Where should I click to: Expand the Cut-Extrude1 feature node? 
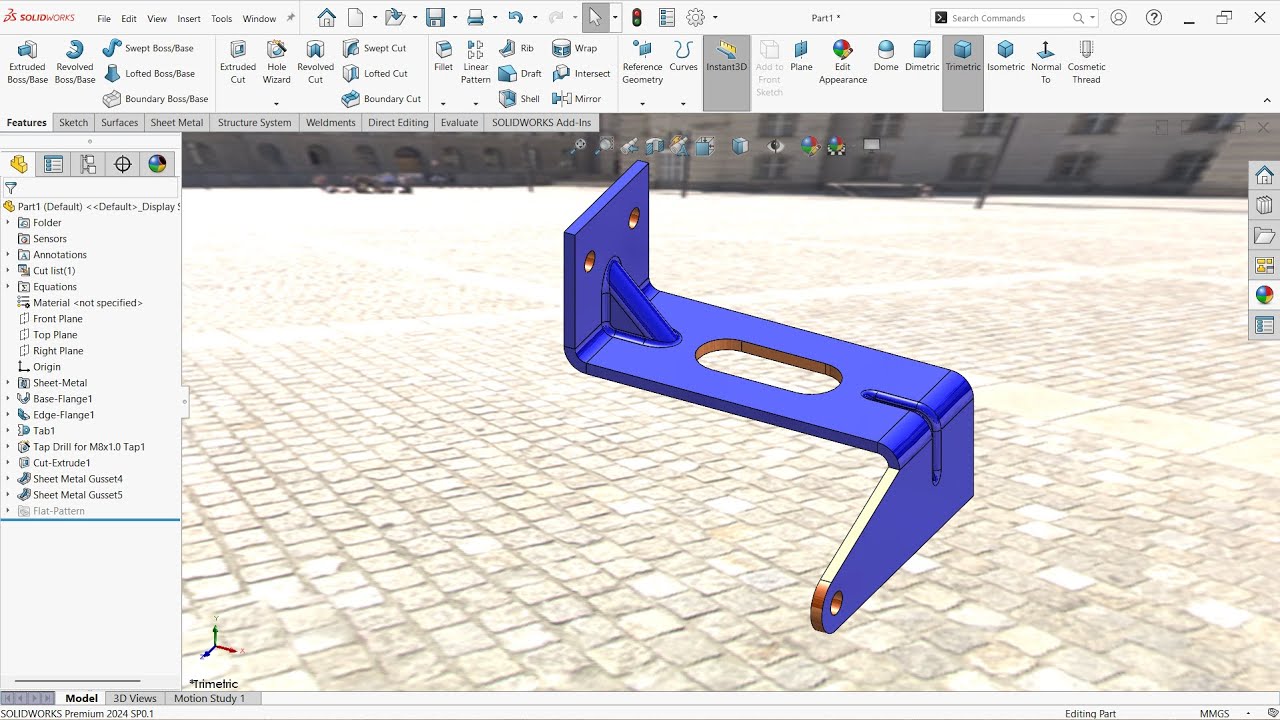[x=8, y=463]
